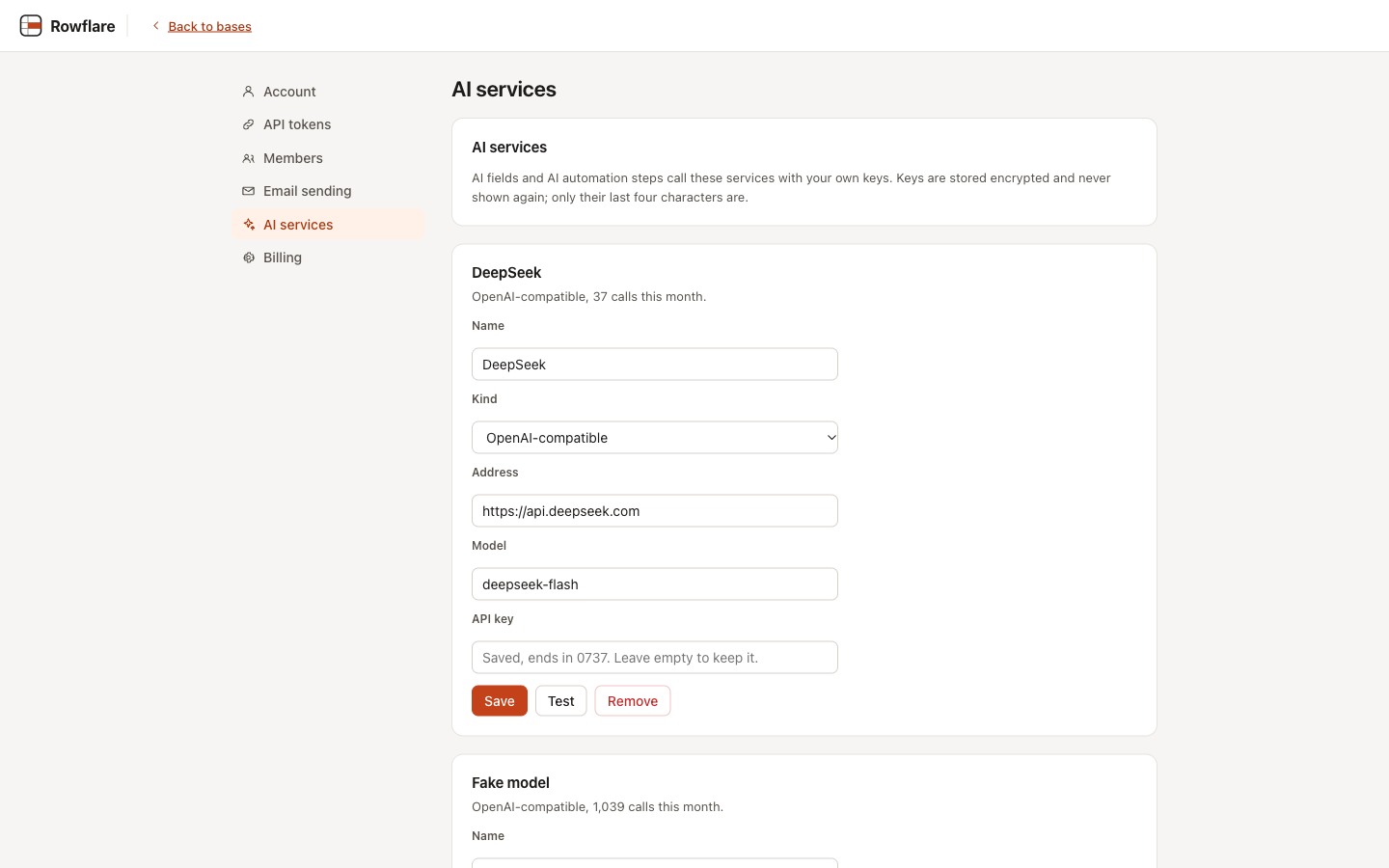This screenshot has width=1389, height=868.
Task: Open the Members section
Action: (328, 158)
